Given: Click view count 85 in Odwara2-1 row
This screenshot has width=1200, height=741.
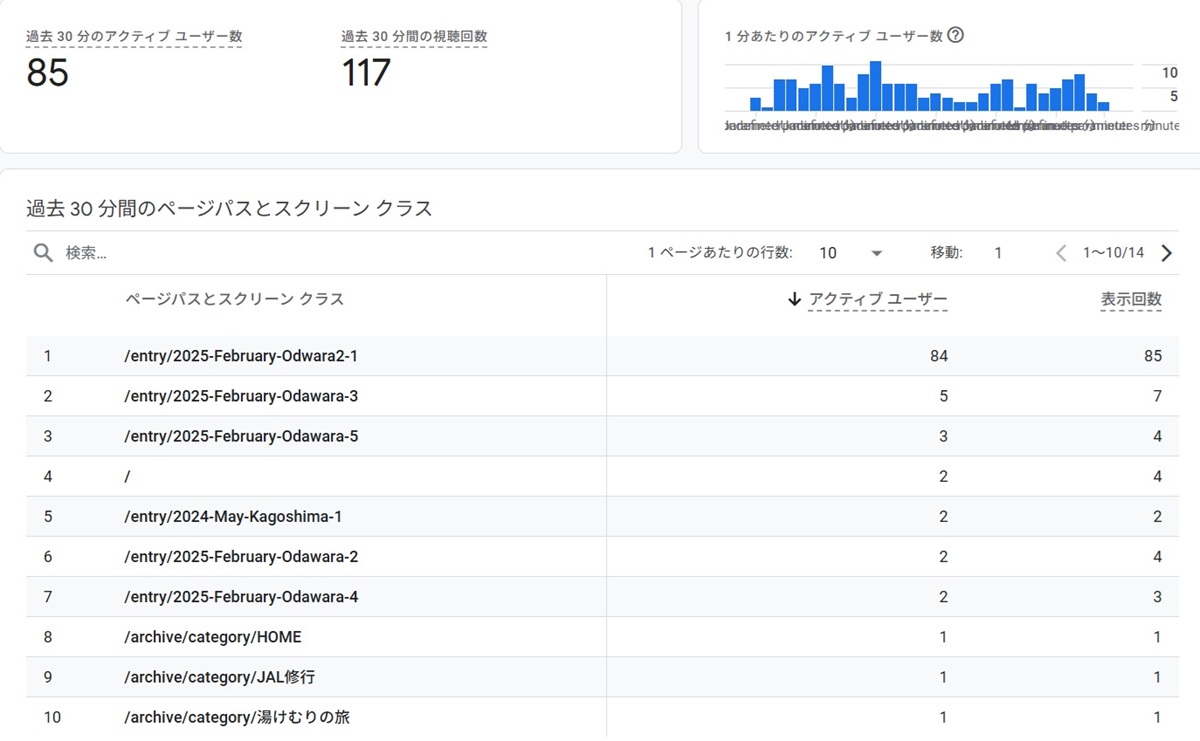Looking at the screenshot, I should tap(1153, 356).
